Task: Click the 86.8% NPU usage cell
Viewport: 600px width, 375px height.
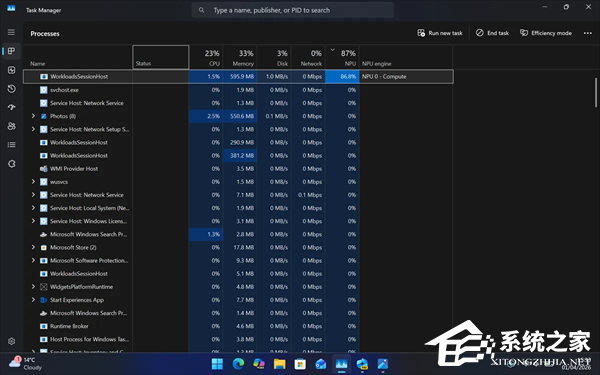Action: (342, 77)
